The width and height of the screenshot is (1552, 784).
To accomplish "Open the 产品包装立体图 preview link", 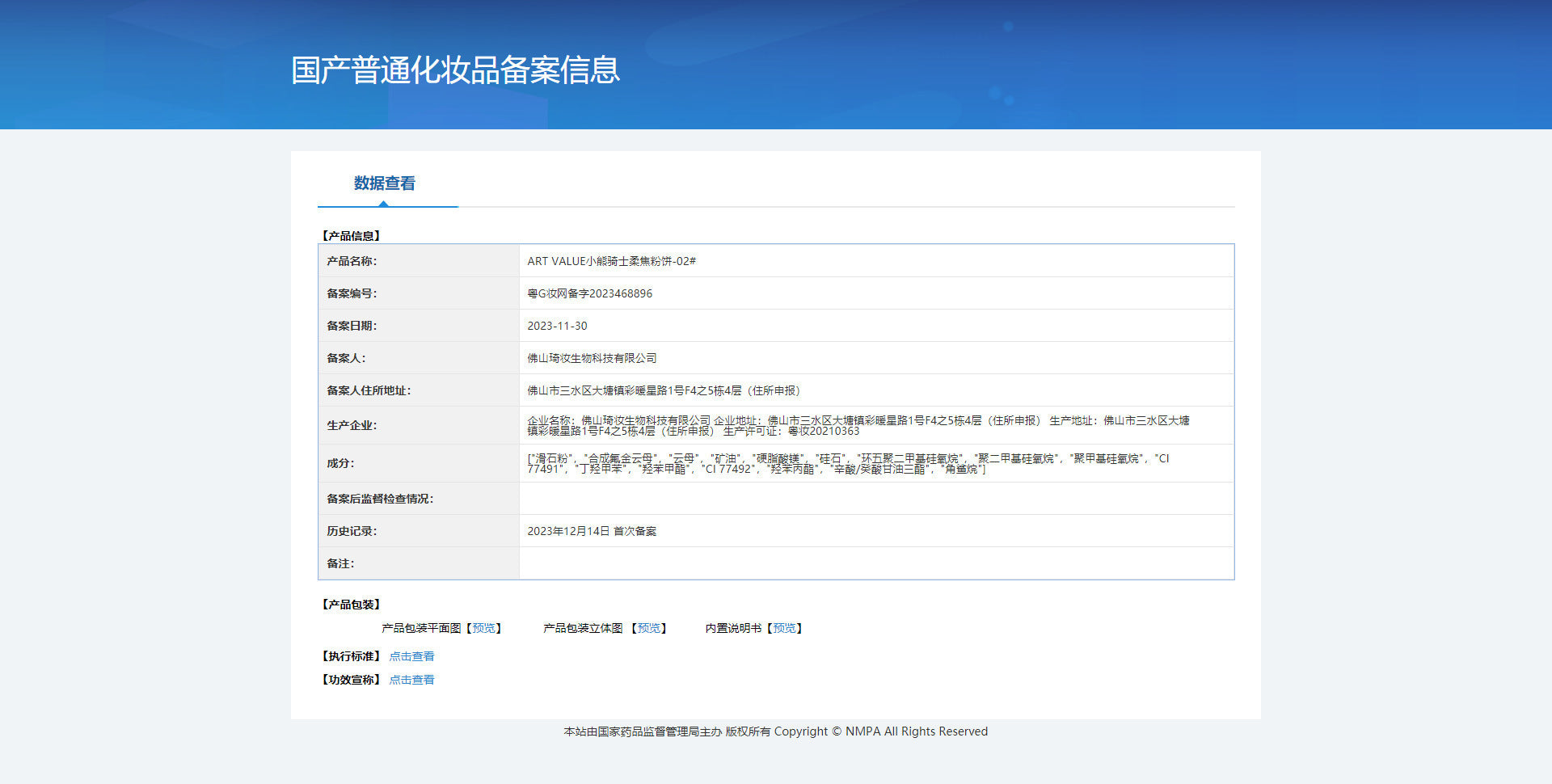I will [x=648, y=628].
